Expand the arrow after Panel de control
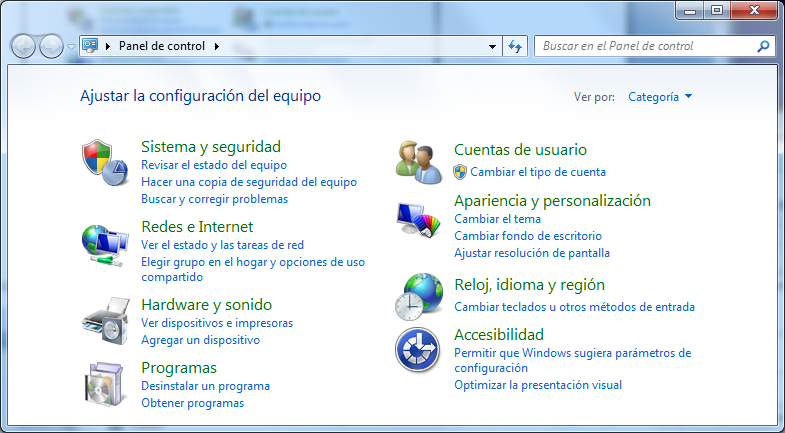 click(217, 46)
